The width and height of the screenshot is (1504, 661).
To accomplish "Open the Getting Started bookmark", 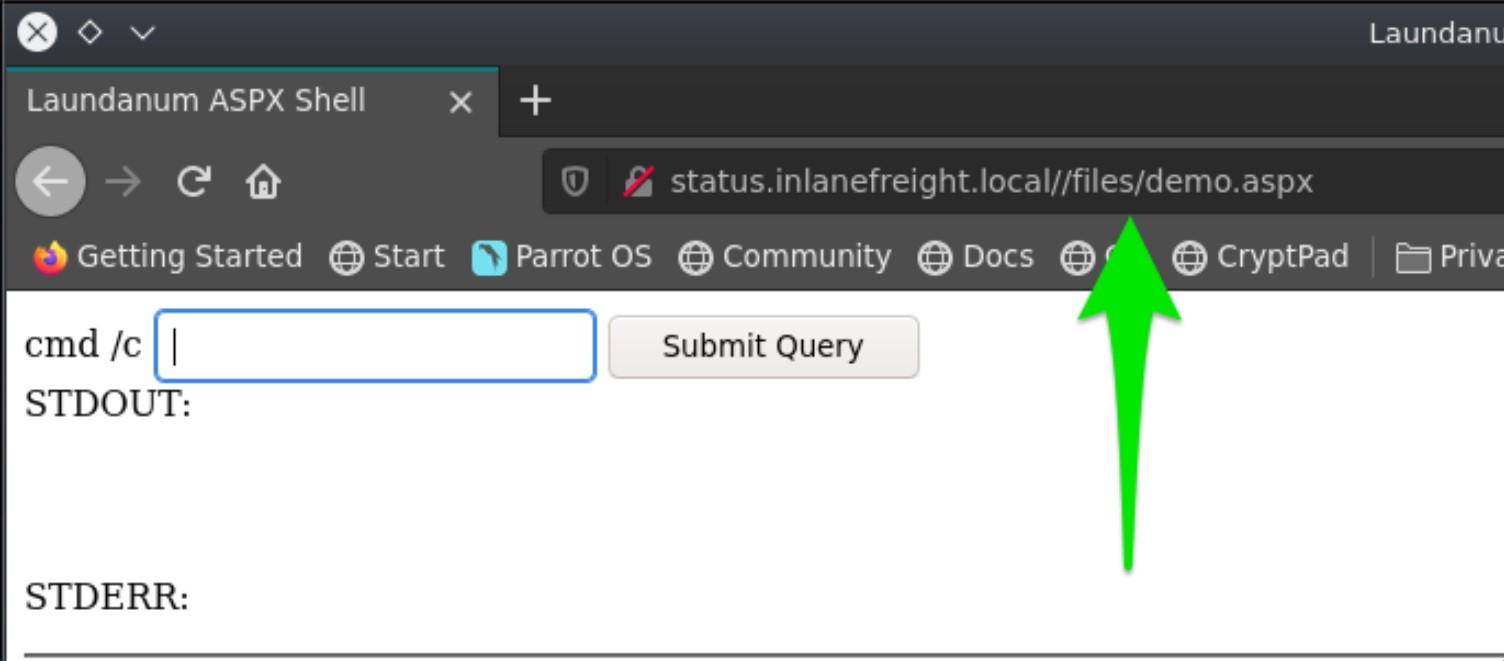I will pyautogui.click(x=167, y=257).
